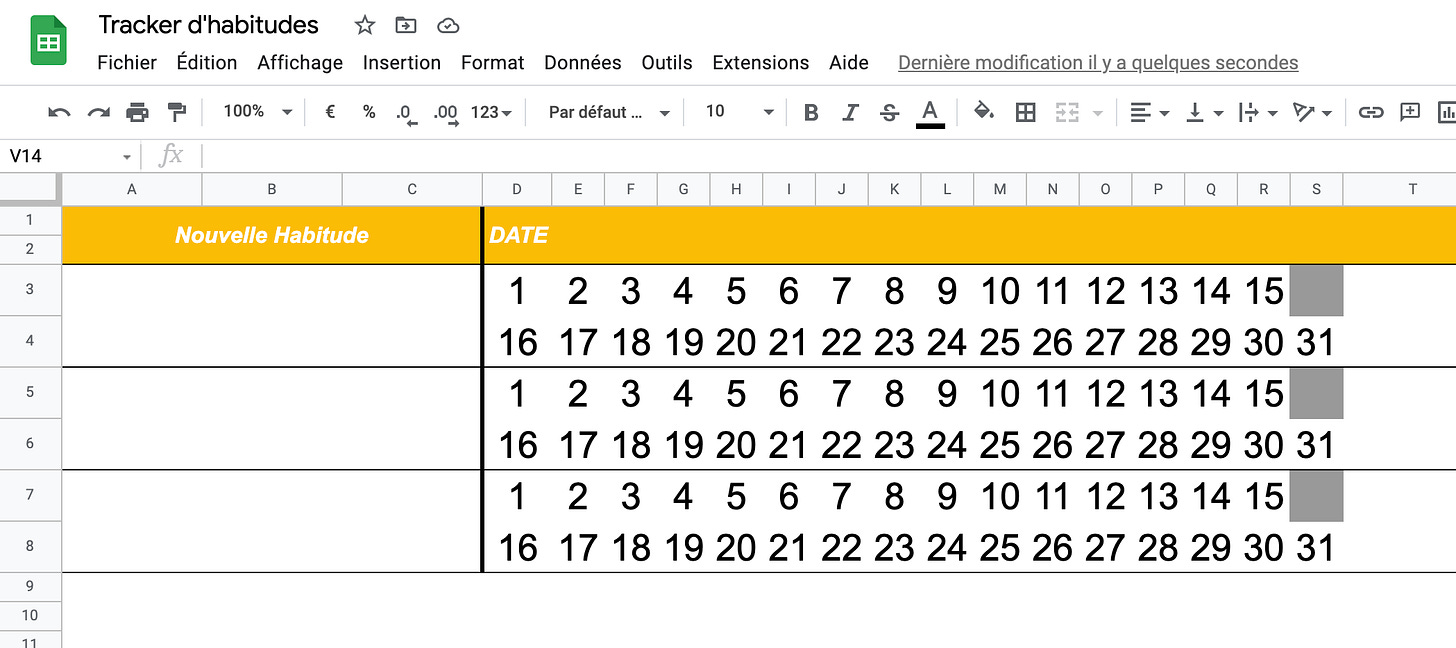The height and width of the screenshot is (648, 1456).
Task: Activate the paint format tool
Action: coord(176,112)
